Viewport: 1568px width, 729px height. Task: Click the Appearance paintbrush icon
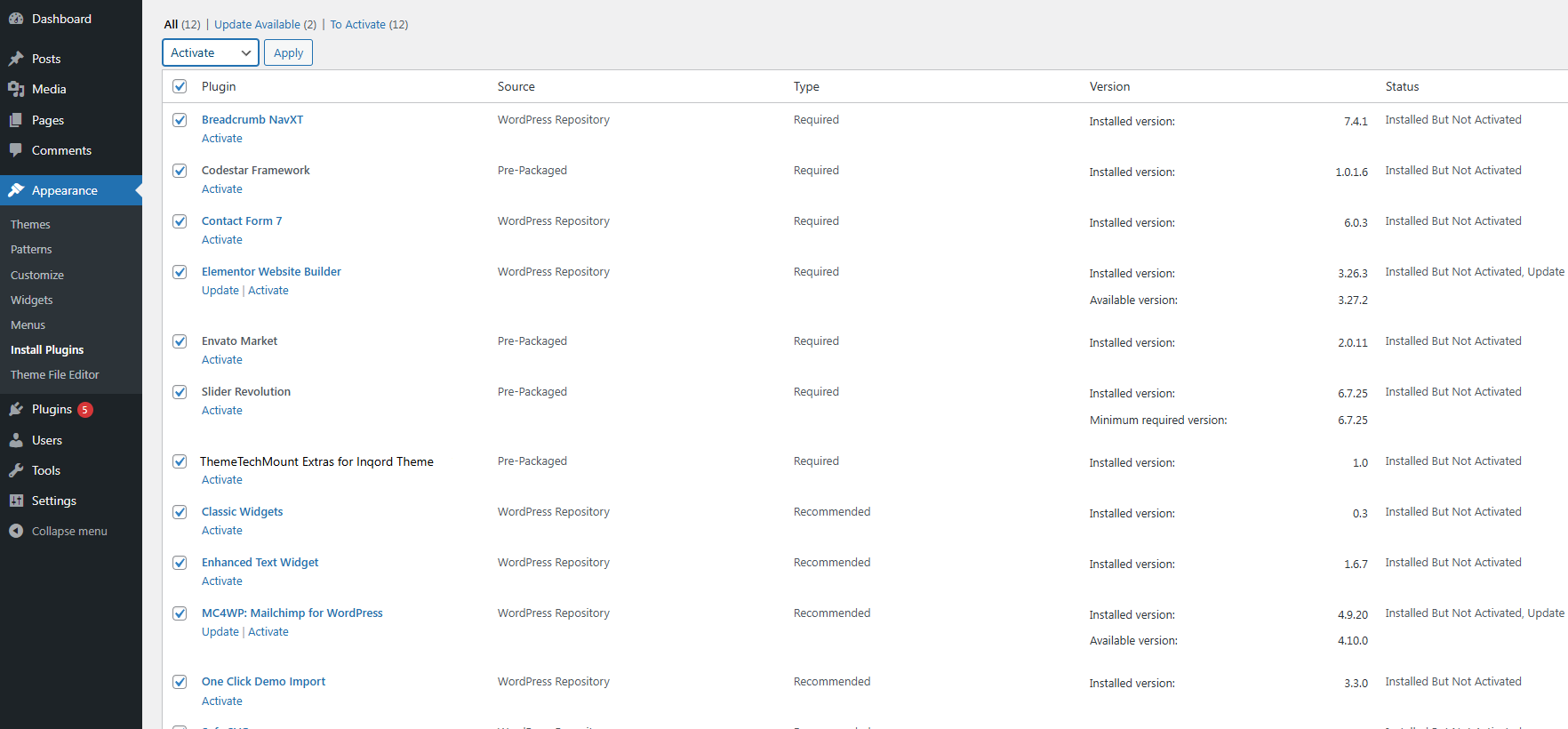[x=16, y=190]
